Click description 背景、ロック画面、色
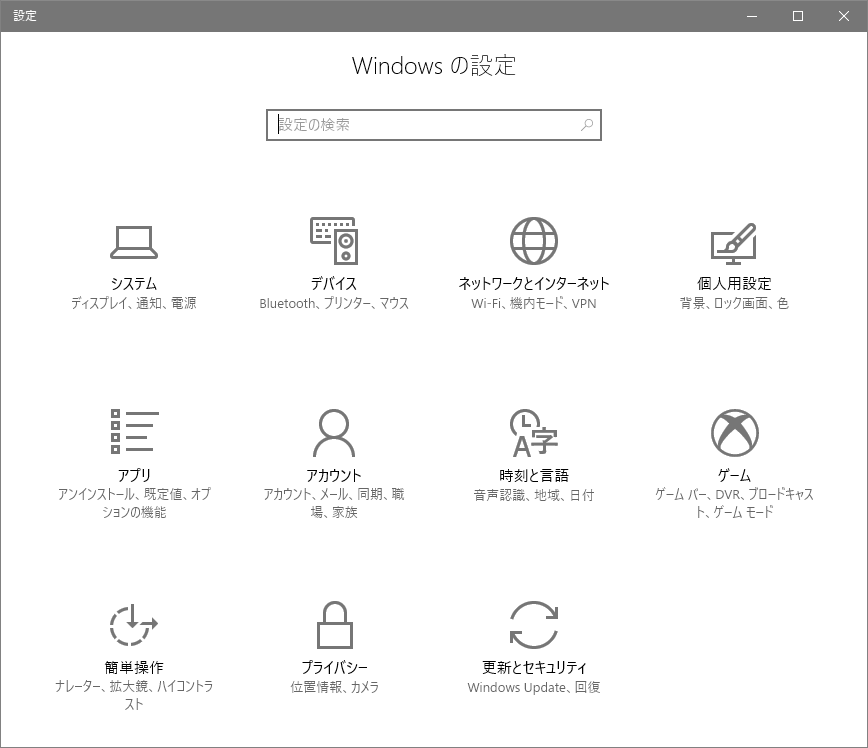The image size is (868, 748). coord(734,303)
